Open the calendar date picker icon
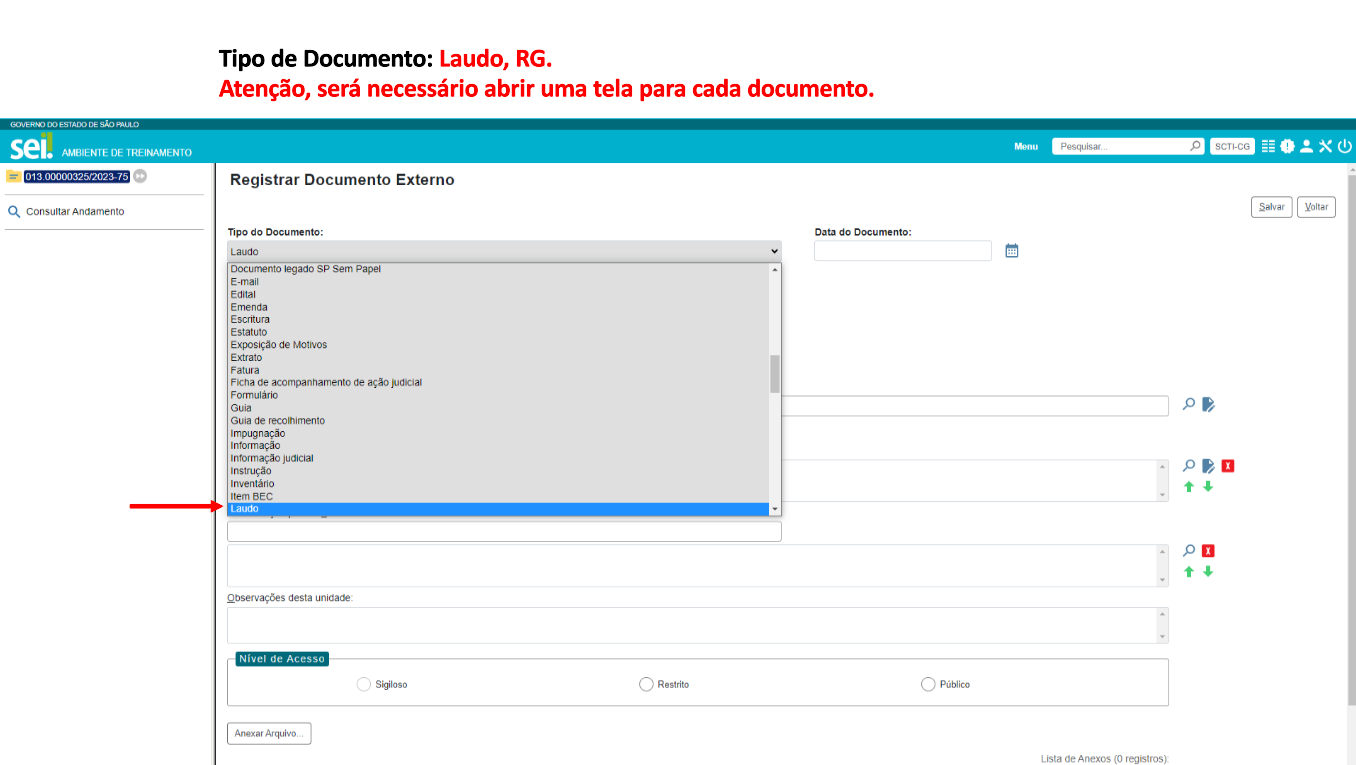1356x765 pixels. coord(1011,251)
